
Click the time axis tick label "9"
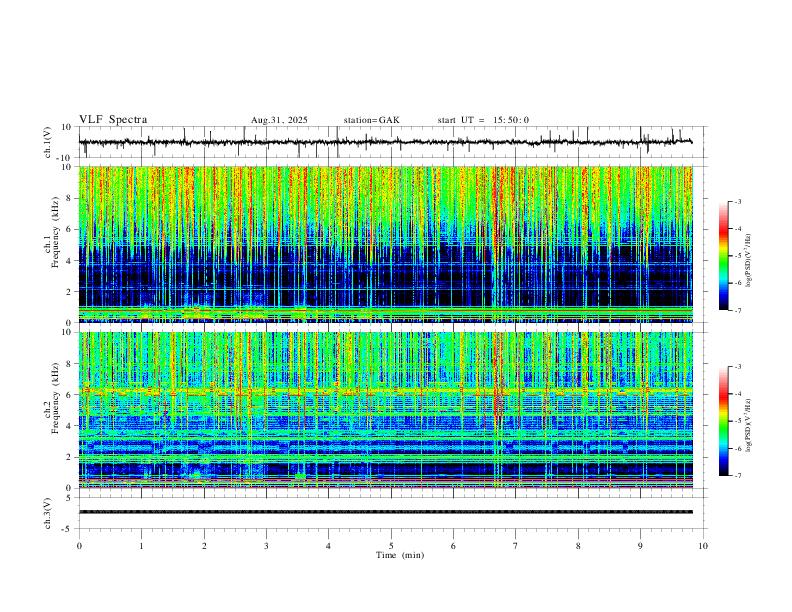click(640, 546)
